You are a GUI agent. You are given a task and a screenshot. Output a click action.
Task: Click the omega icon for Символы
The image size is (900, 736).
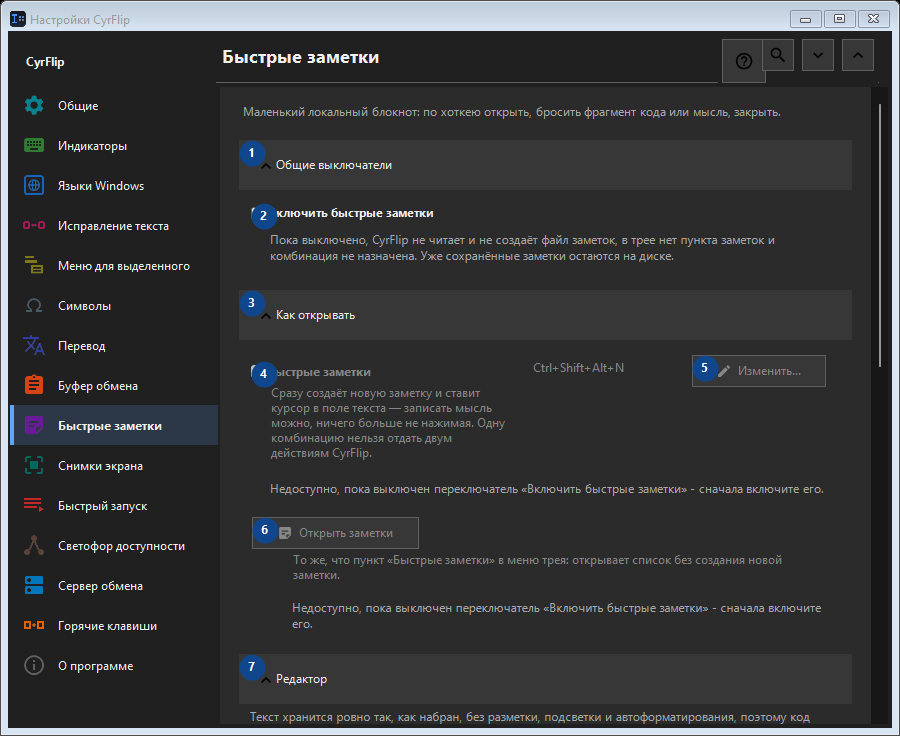point(34,306)
